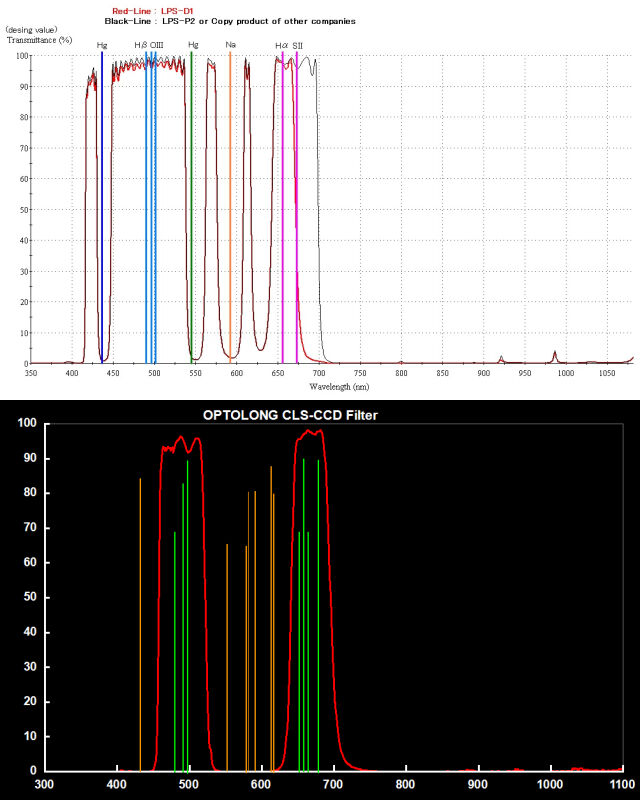Select the '650' wavelength axis value
The image size is (640, 800).
coord(278,373)
